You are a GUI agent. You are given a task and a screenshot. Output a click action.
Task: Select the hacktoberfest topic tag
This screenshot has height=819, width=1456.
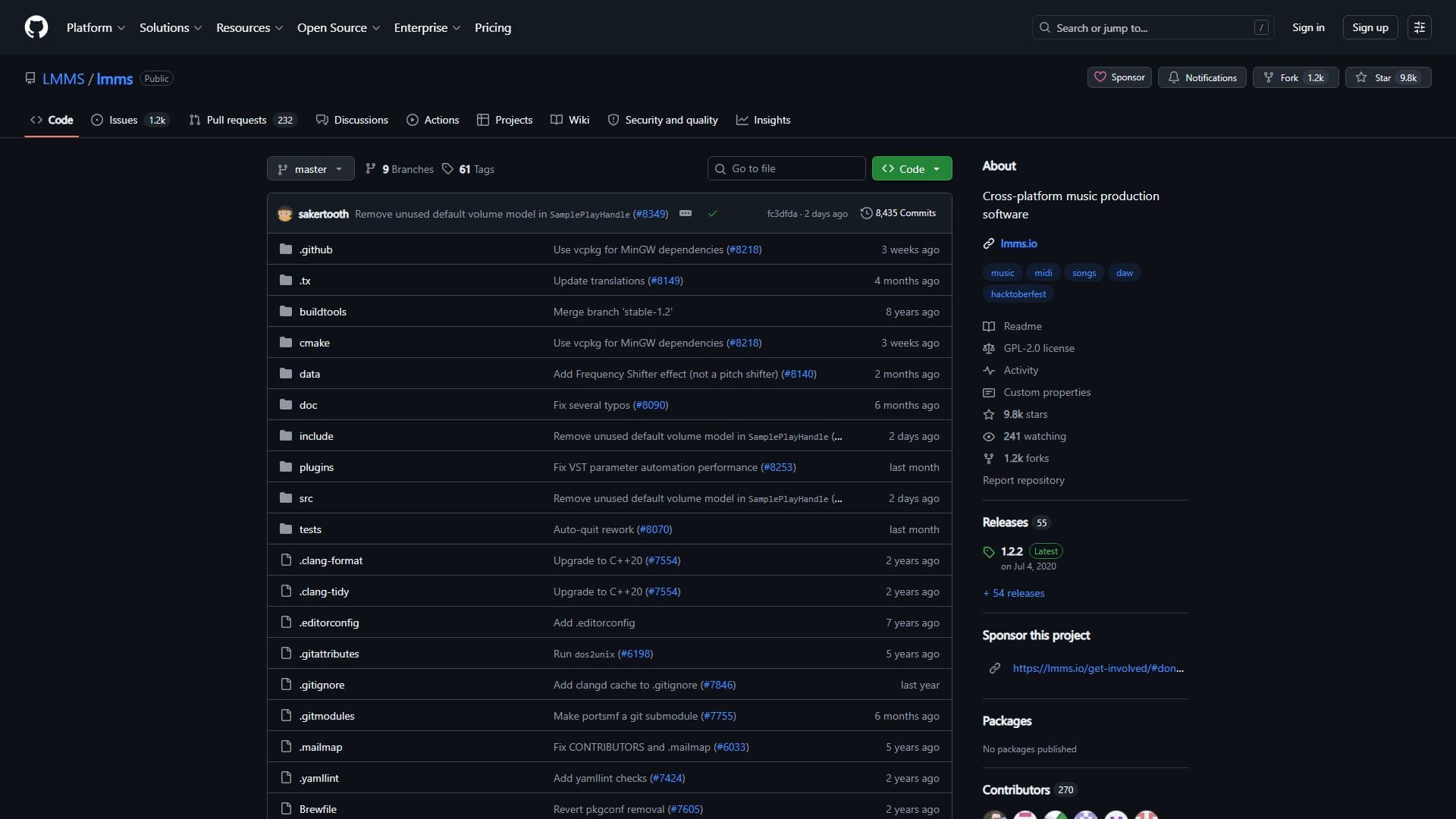(1018, 294)
